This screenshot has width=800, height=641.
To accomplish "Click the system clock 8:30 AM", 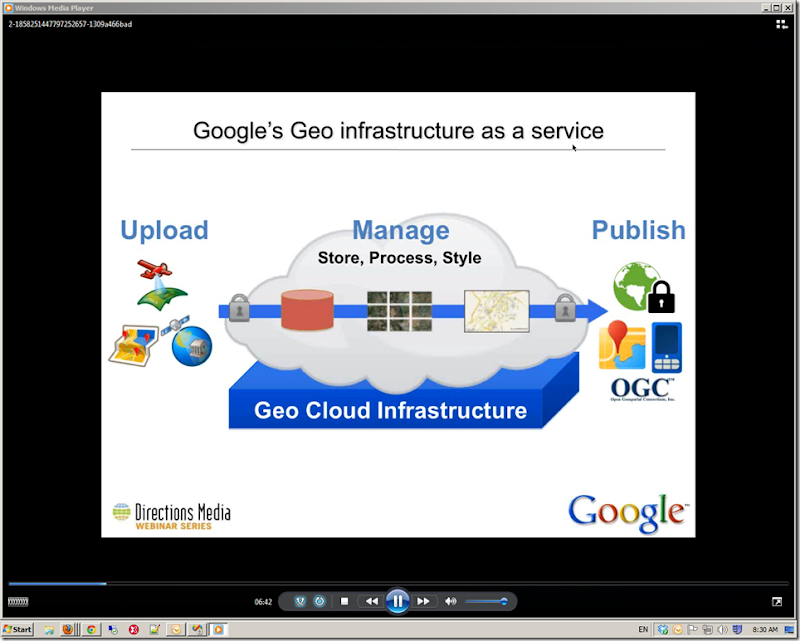I will tap(765, 630).
